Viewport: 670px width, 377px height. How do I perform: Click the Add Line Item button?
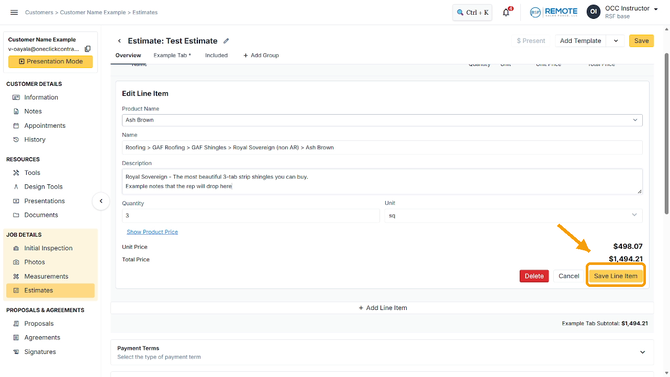coord(382,308)
